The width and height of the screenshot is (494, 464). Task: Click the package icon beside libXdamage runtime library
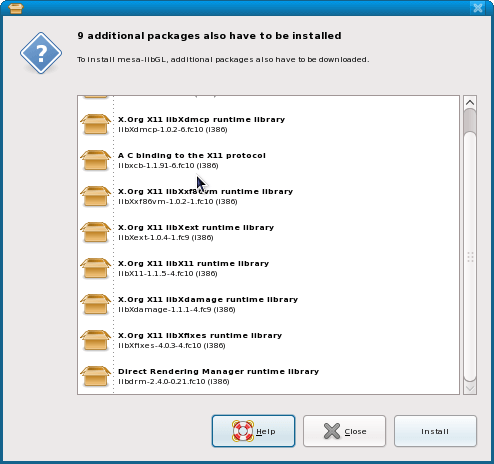[95, 304]
